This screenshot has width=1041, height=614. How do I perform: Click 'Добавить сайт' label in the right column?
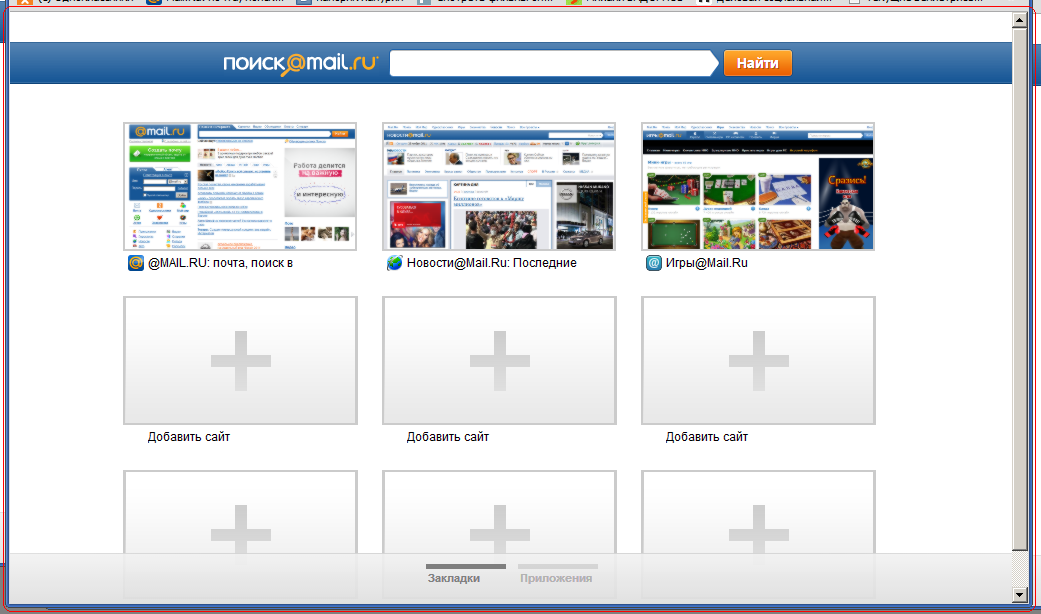[706, 437]
